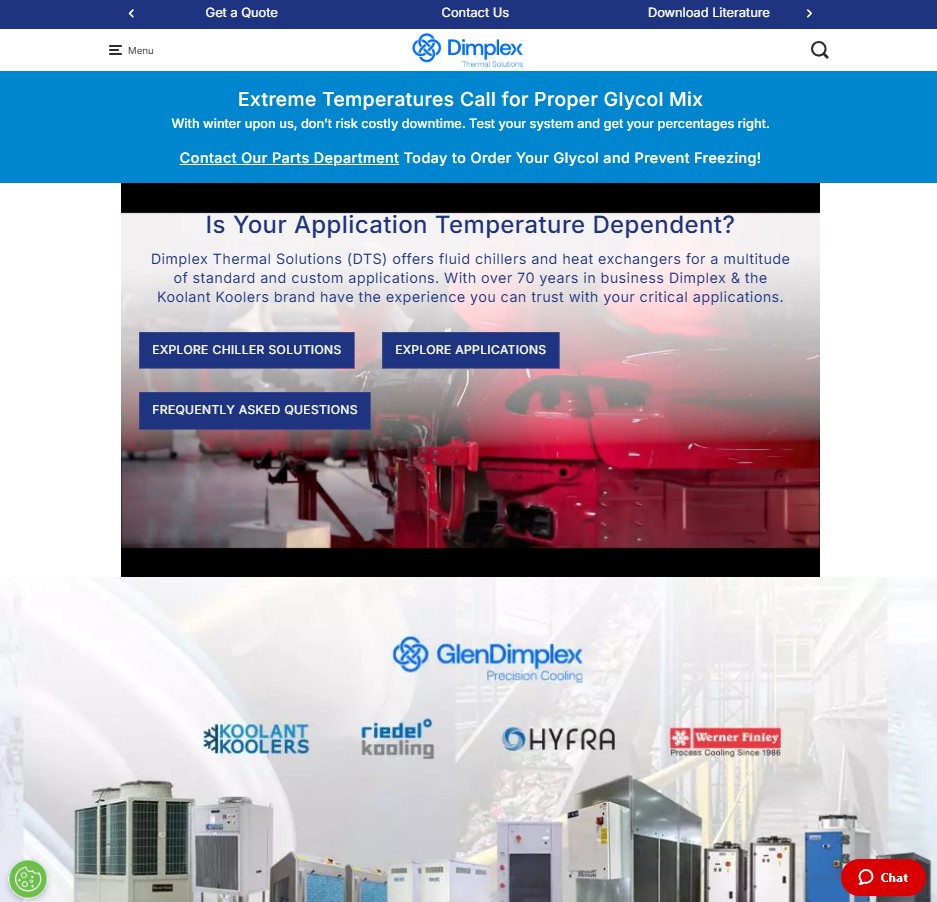Open the hamburger Menu
Image resolution: width=937 pixels, height=902 pixels.
pyautogui.click(x=131, y=50)
